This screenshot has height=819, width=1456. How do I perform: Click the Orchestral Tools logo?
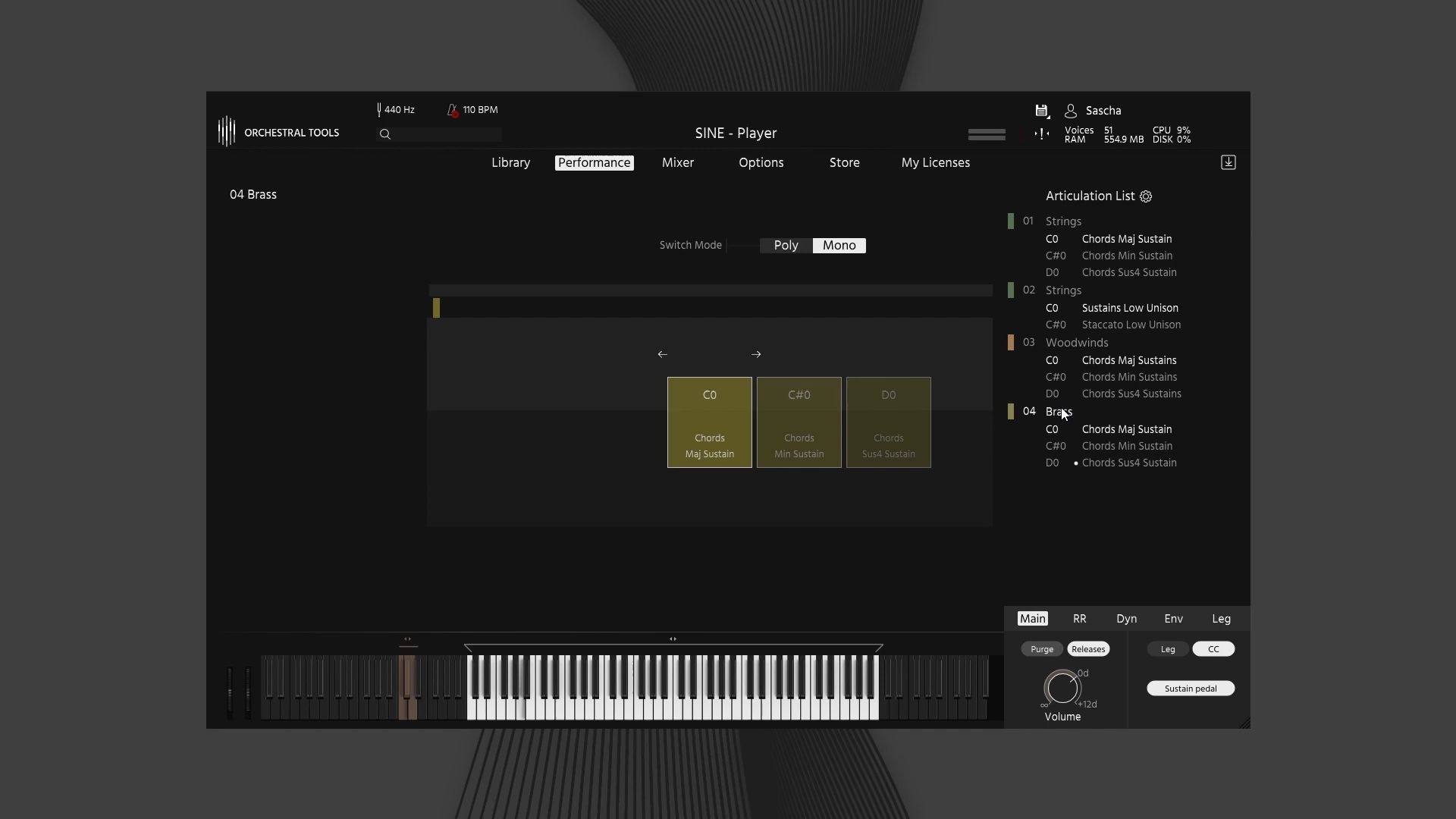click(227, 131)
